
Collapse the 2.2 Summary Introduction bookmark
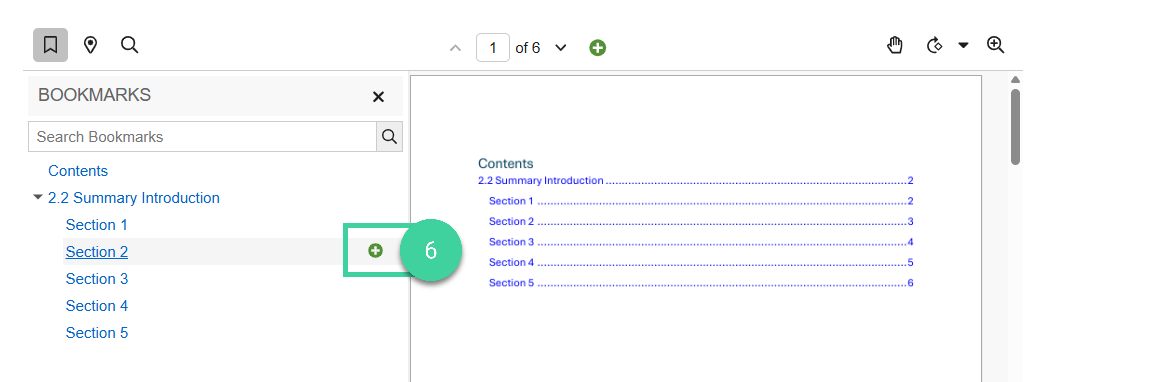coord(38,197)
